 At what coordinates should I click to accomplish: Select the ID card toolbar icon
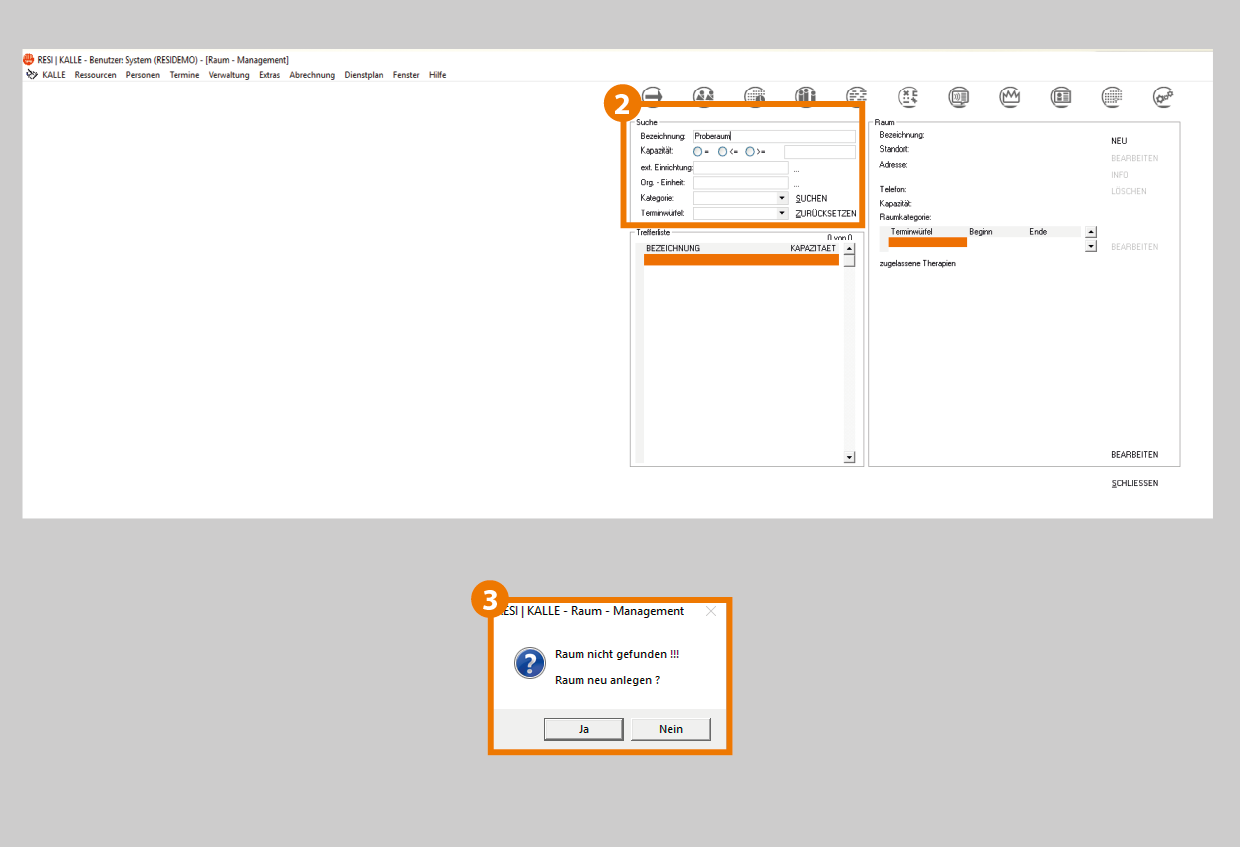pos(1061,96)
